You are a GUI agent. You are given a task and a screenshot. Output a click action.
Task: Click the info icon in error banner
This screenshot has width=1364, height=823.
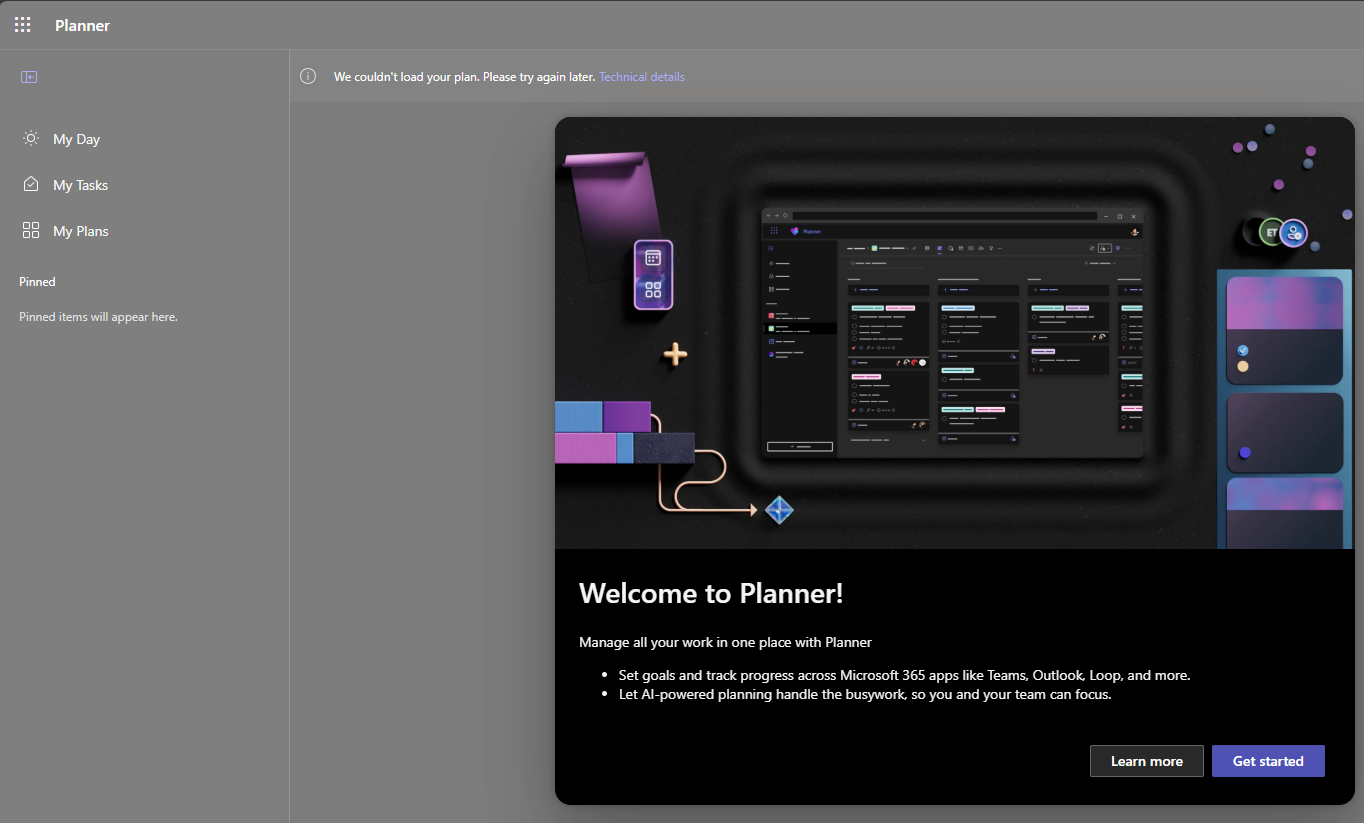pyautogui.click(x=309, y=77)
